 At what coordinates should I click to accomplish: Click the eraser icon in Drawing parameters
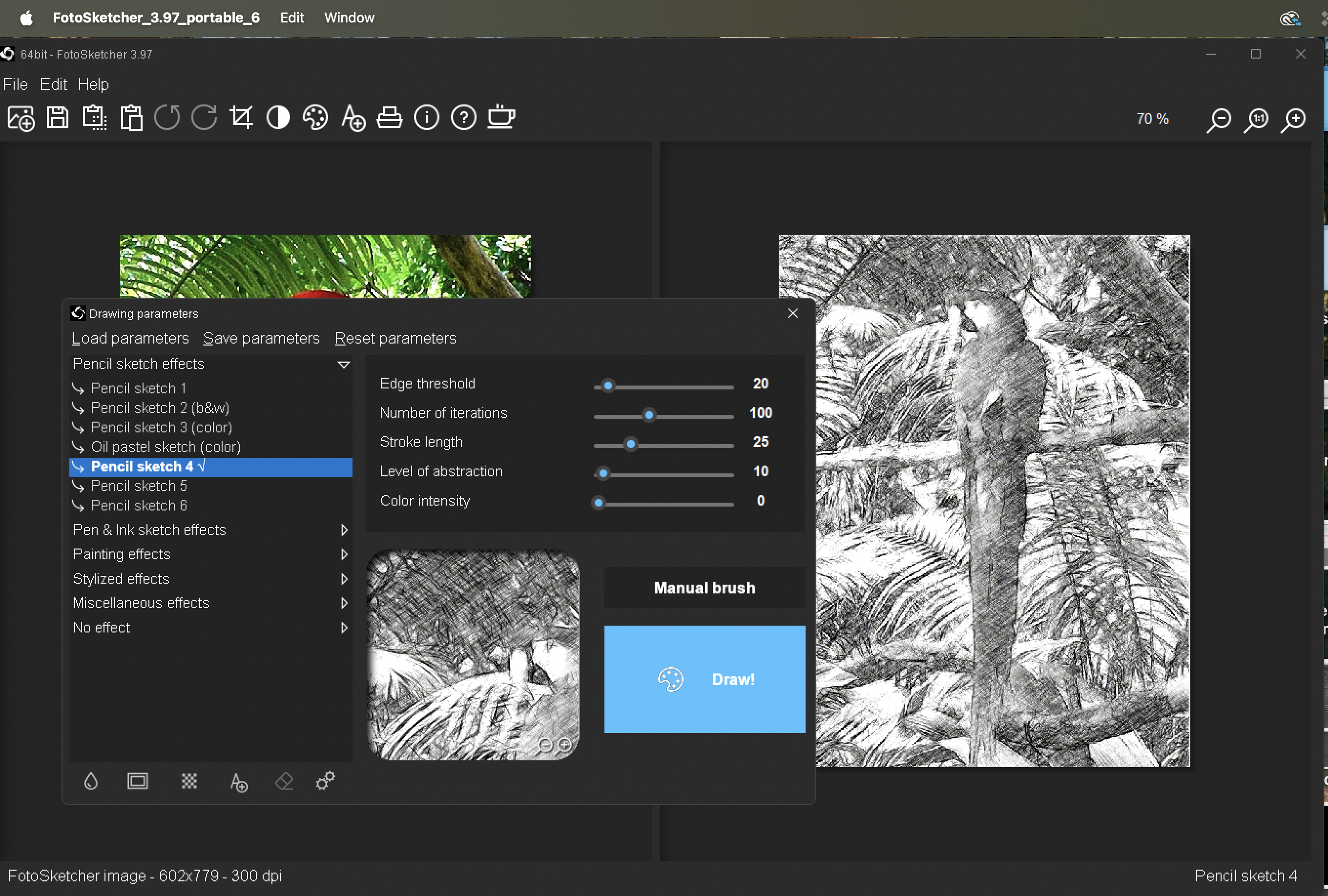tap(284, 781)
